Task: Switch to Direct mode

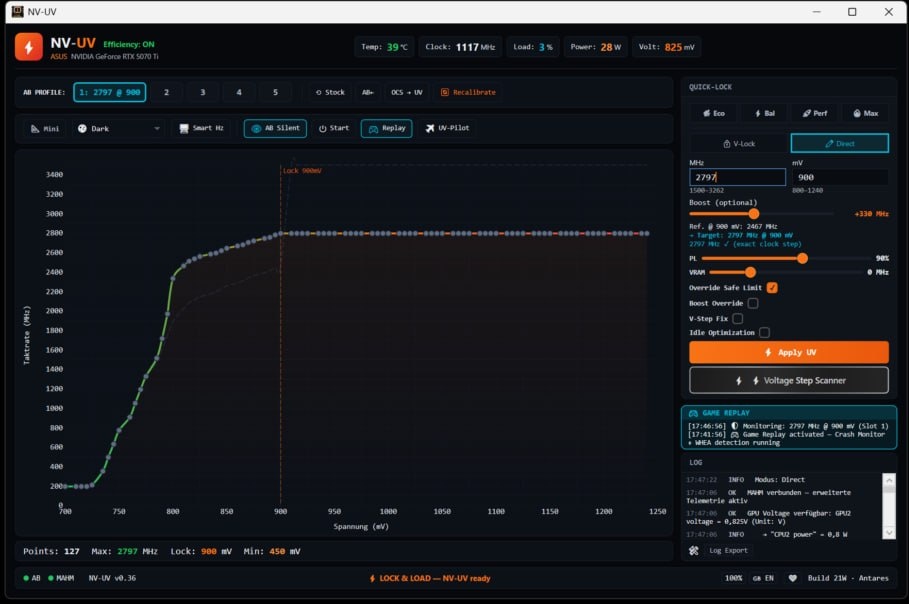Action: tap(839, 143)
